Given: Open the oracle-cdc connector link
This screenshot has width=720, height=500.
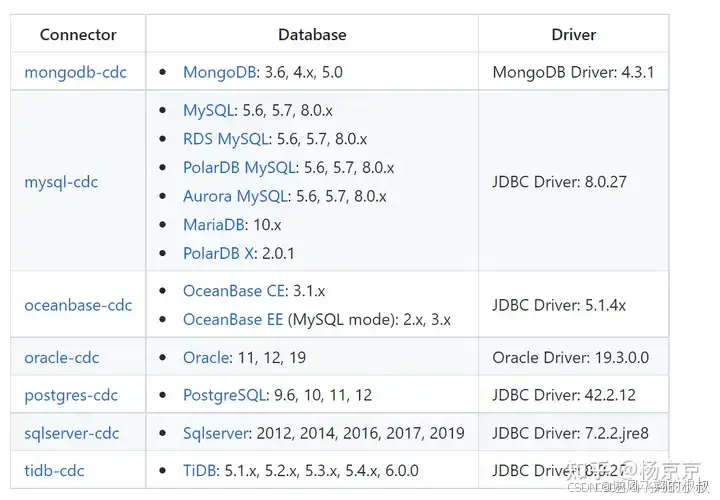Looking at the screenshot, I should (62, 358).
